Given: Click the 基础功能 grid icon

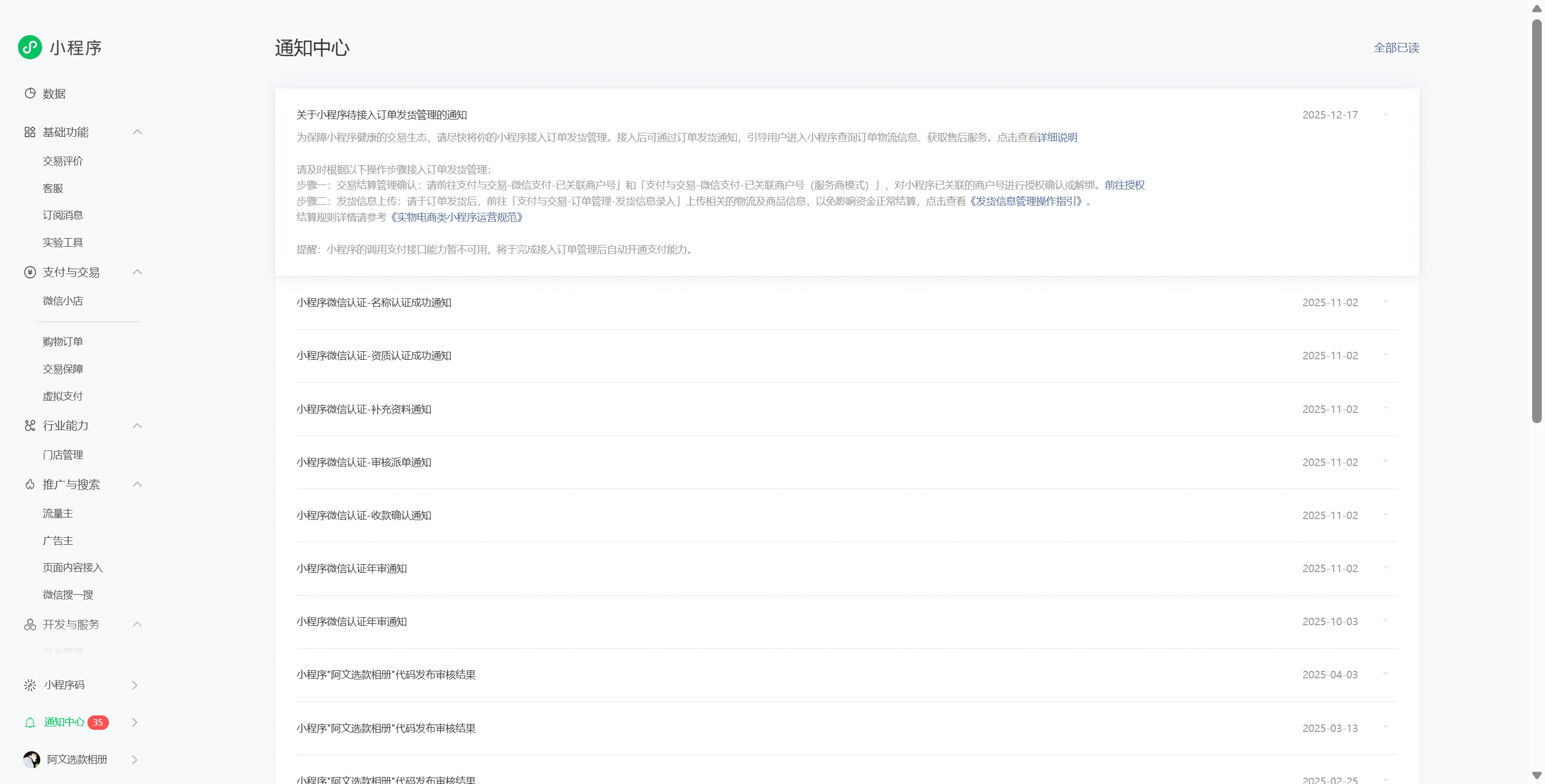Looking at the screenshot, I should coord(30,132).
